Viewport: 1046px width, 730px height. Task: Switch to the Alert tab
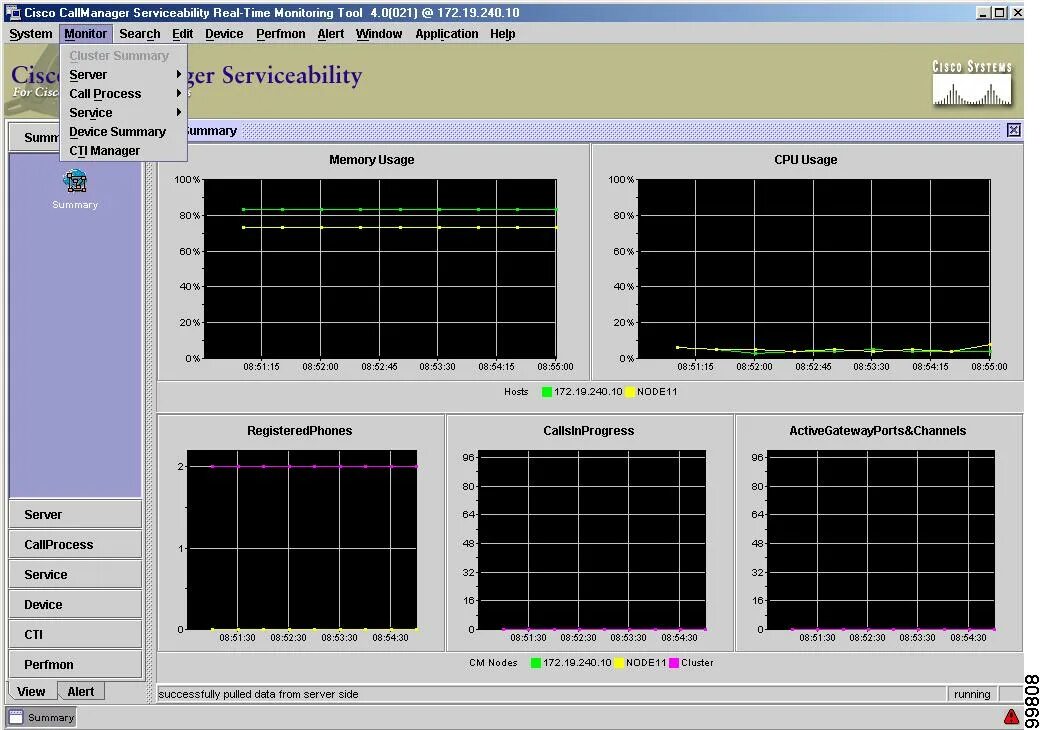(x=81, y=692)
